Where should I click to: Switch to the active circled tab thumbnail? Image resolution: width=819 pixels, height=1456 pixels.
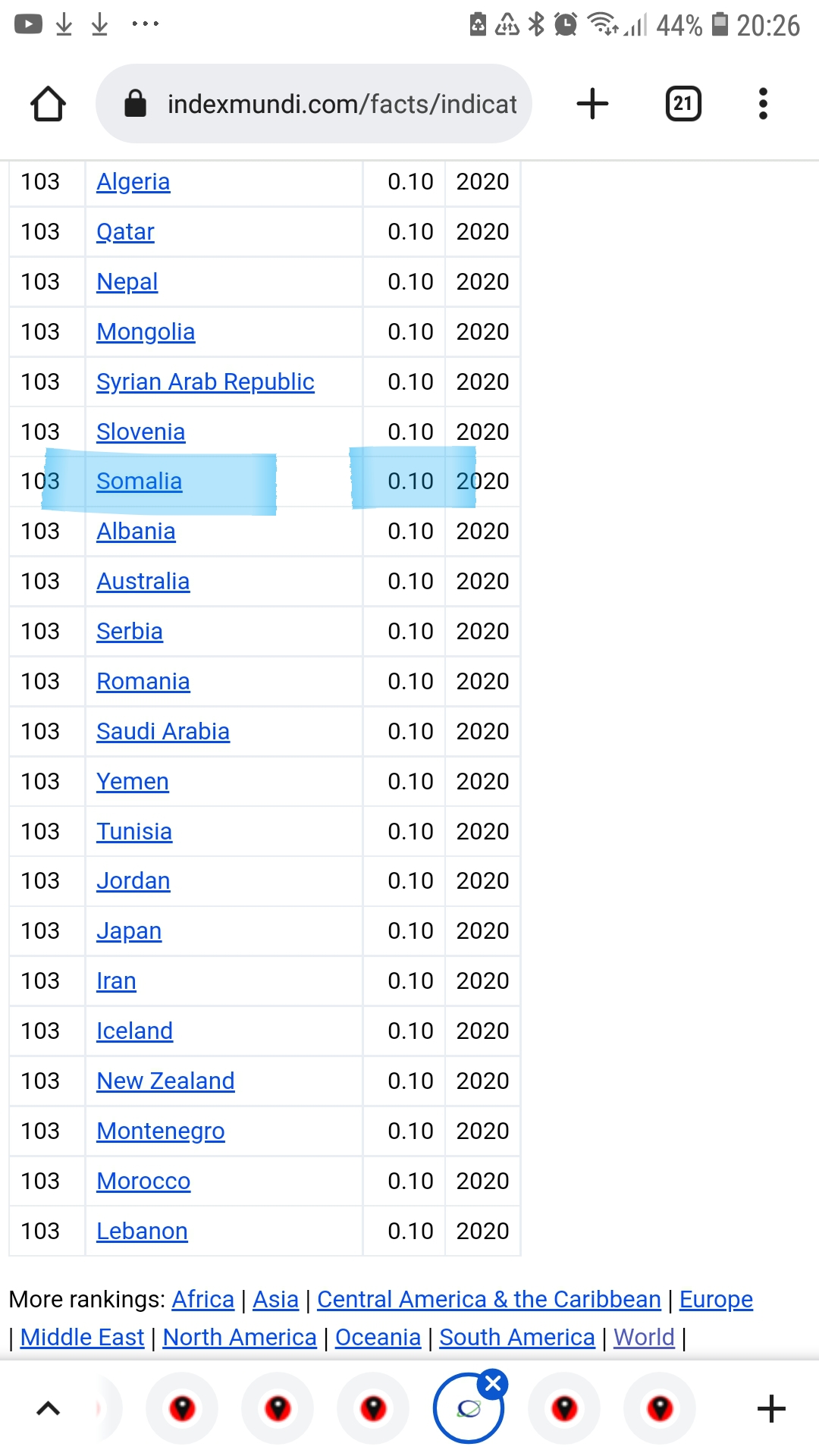coord(466,1410)
